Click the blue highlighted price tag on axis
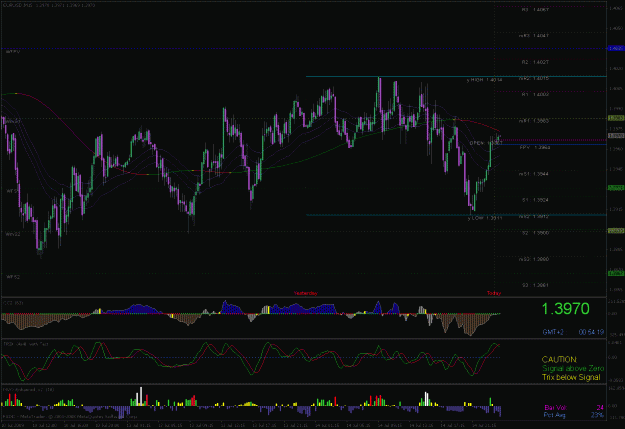This screenshot has width=625, height=429. coord(616,48)
